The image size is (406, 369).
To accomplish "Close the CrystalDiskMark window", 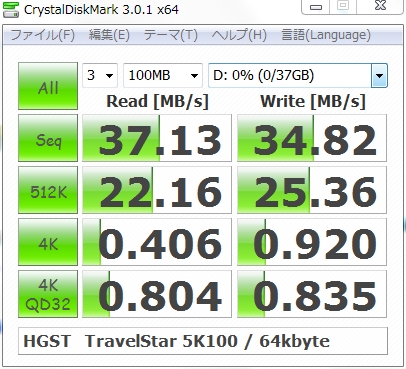I will (380, 6).
